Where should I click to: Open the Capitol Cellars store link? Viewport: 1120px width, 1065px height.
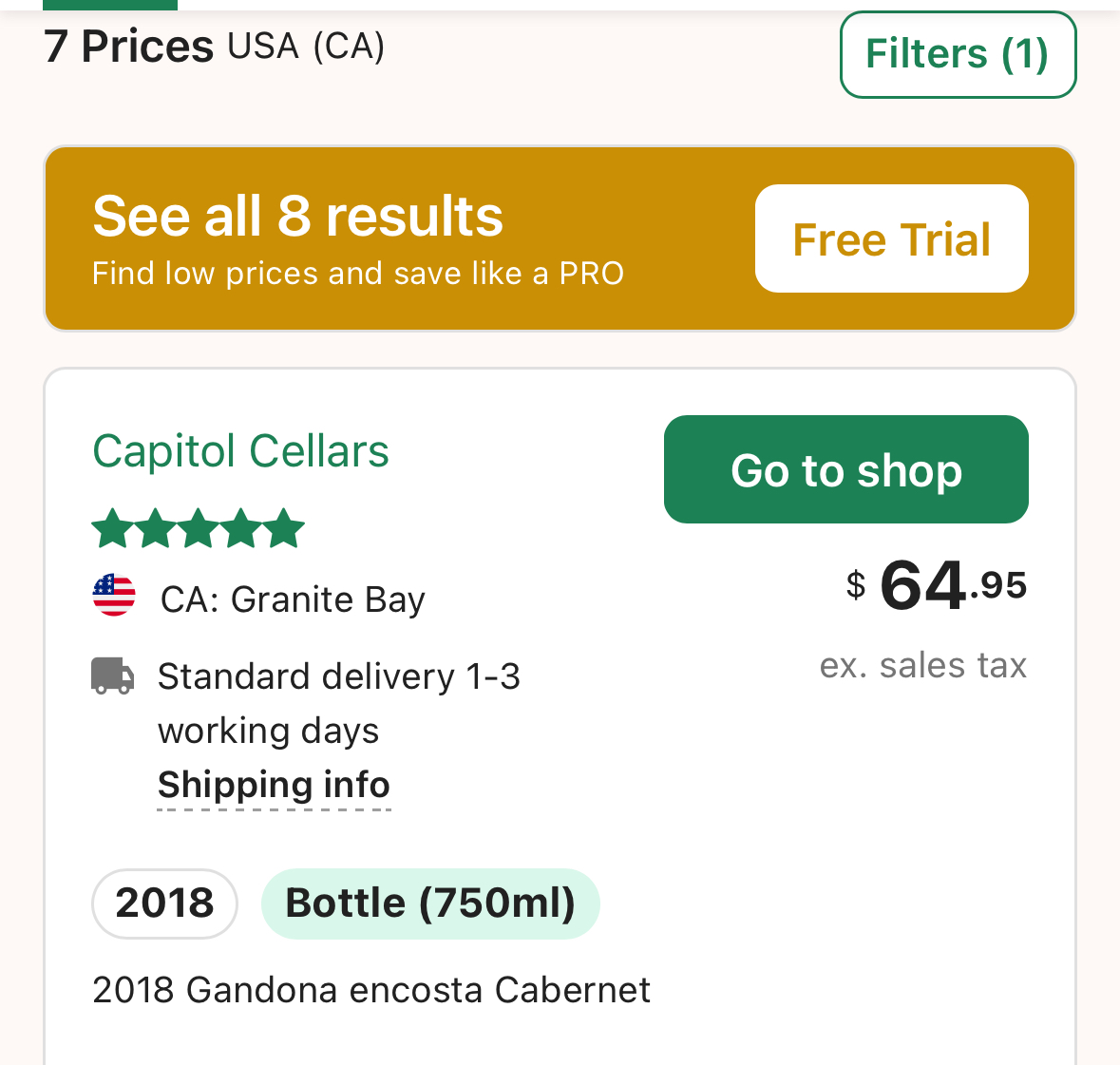[x=240, y=451]
